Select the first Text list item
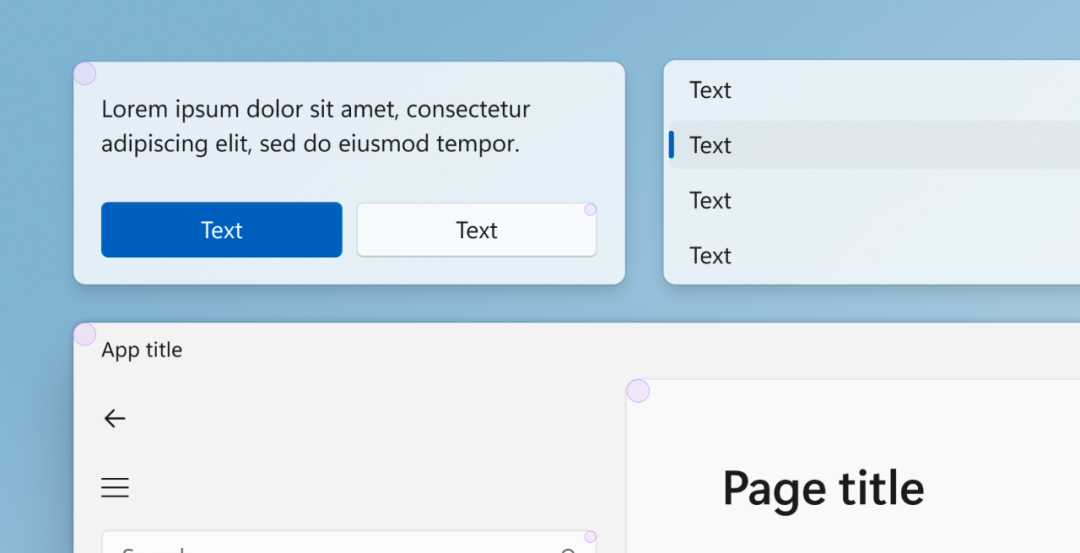Viewport: 1080px width, 553px height. [711, 90]
